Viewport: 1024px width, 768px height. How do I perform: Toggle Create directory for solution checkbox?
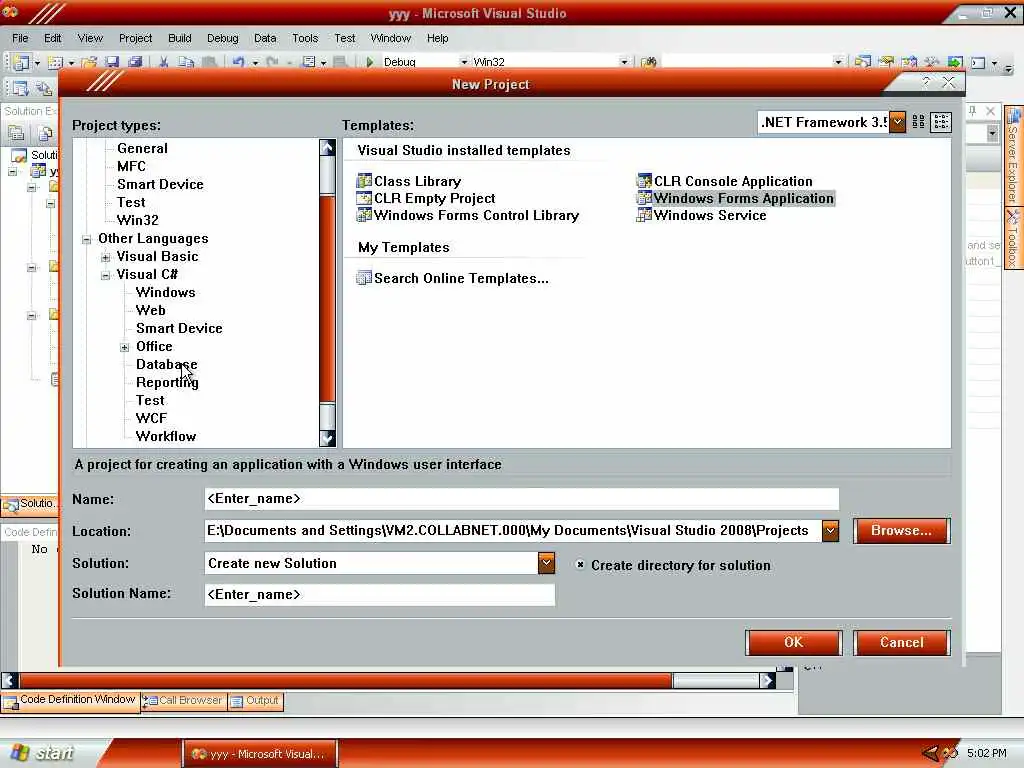tap(580, 564)
